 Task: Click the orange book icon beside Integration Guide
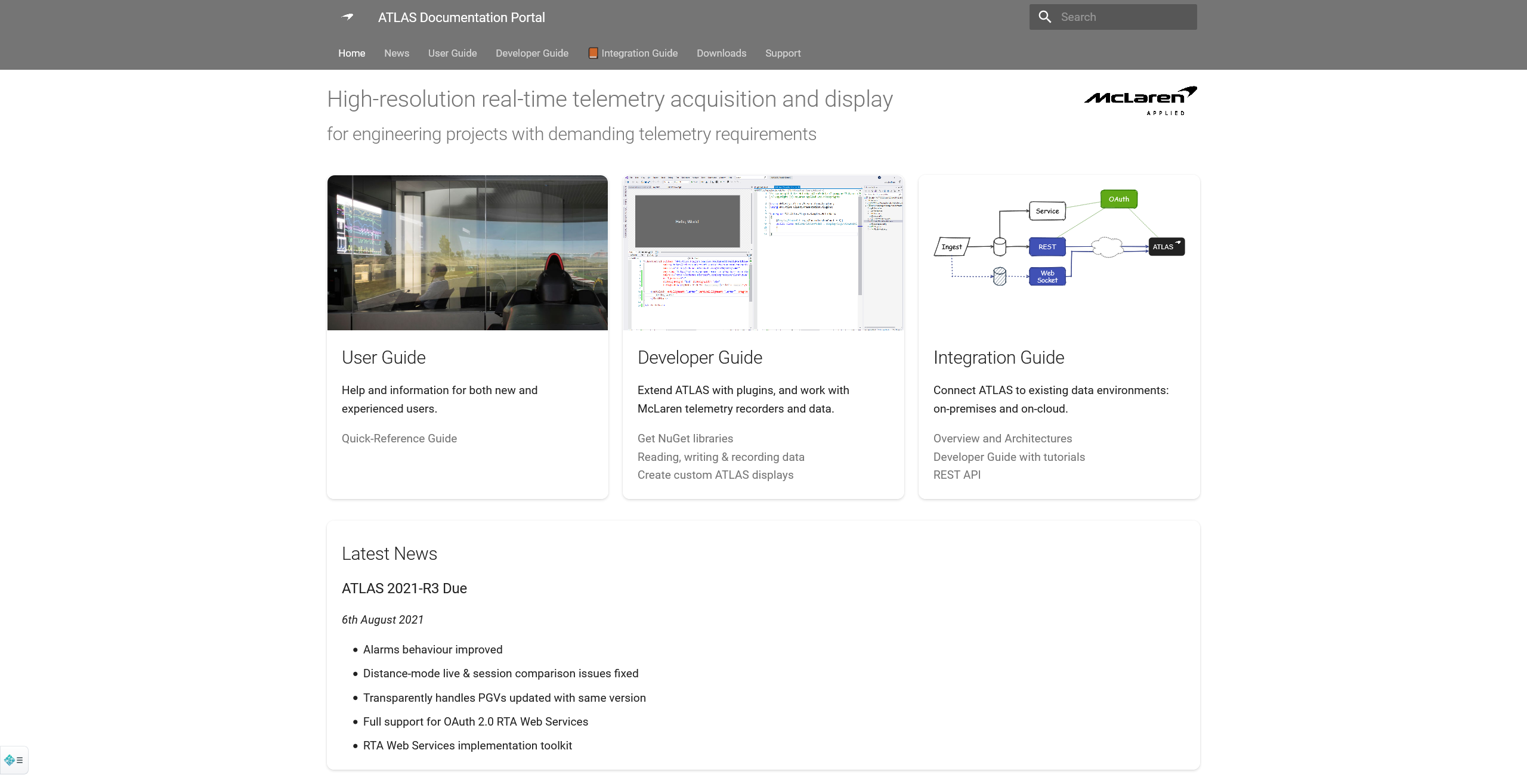tap(593, 52)
